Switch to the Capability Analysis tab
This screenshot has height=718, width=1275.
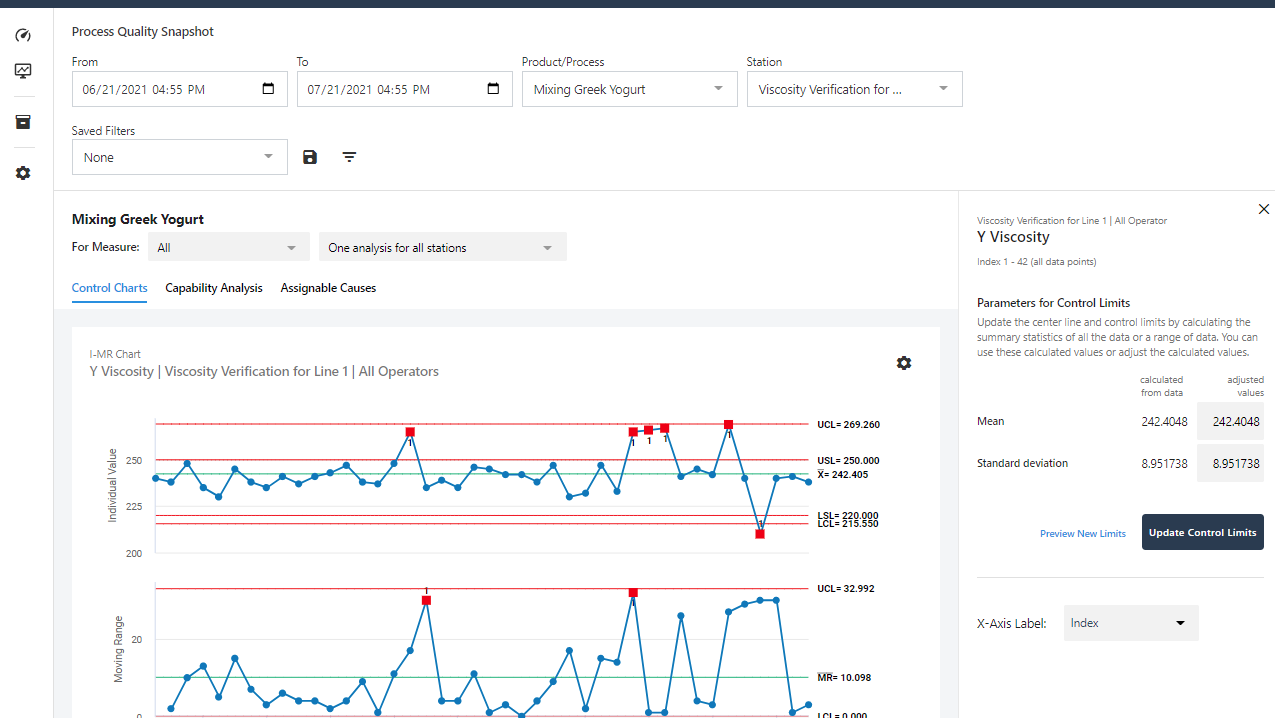click(x=213, y=288)
